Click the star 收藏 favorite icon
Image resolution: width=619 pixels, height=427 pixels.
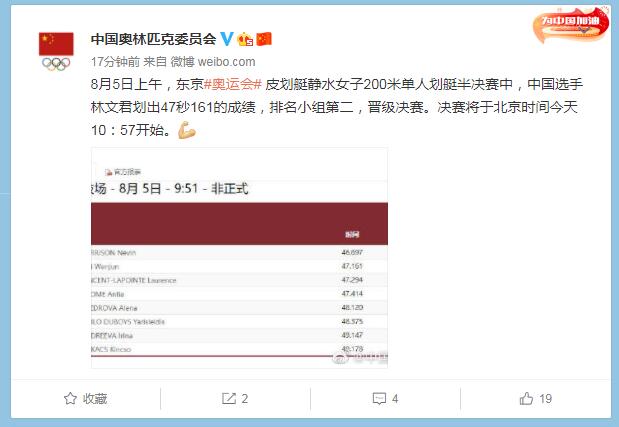pos(70,399)
